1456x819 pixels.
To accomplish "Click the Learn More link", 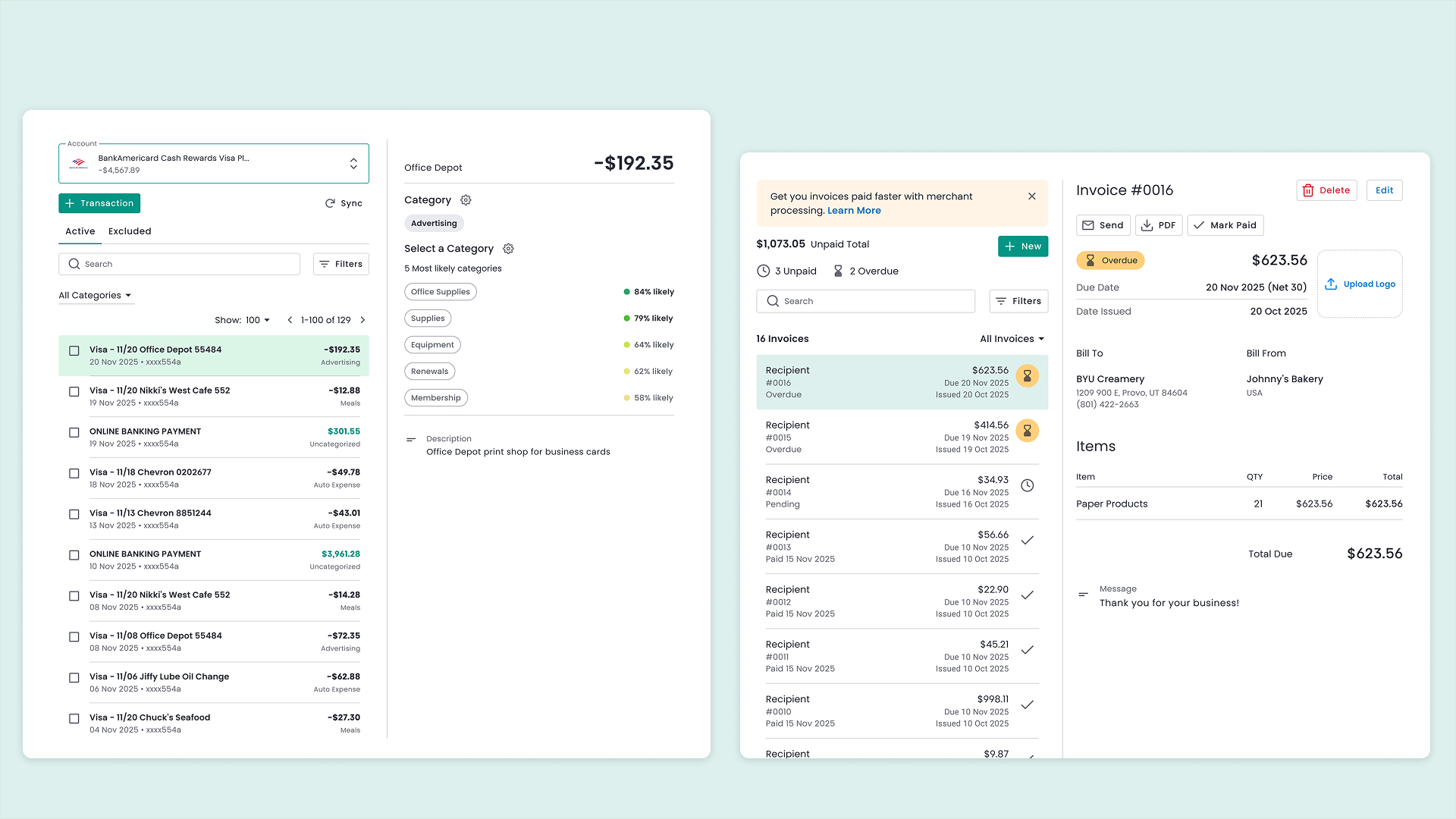I will [854, 211].
